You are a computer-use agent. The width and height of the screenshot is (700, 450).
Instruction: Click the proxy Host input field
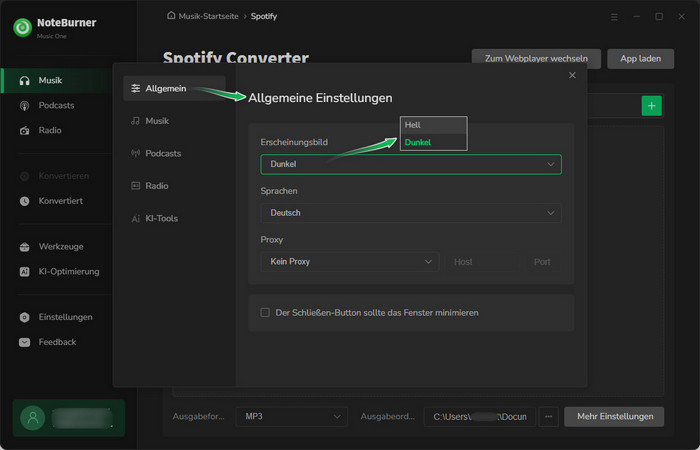coord(483,262)
